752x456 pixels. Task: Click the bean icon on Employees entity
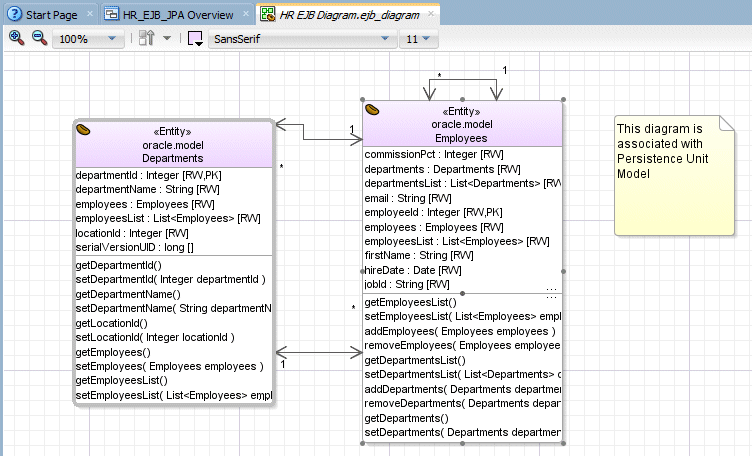pos(372,110)
